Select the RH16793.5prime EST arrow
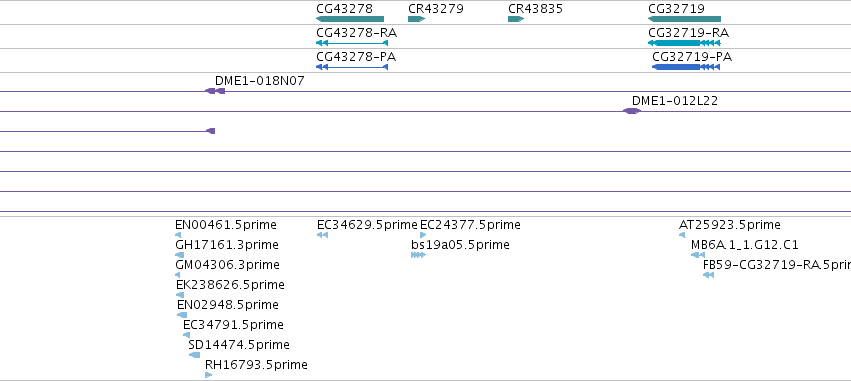The image size is (851, 381). [208, 375]
